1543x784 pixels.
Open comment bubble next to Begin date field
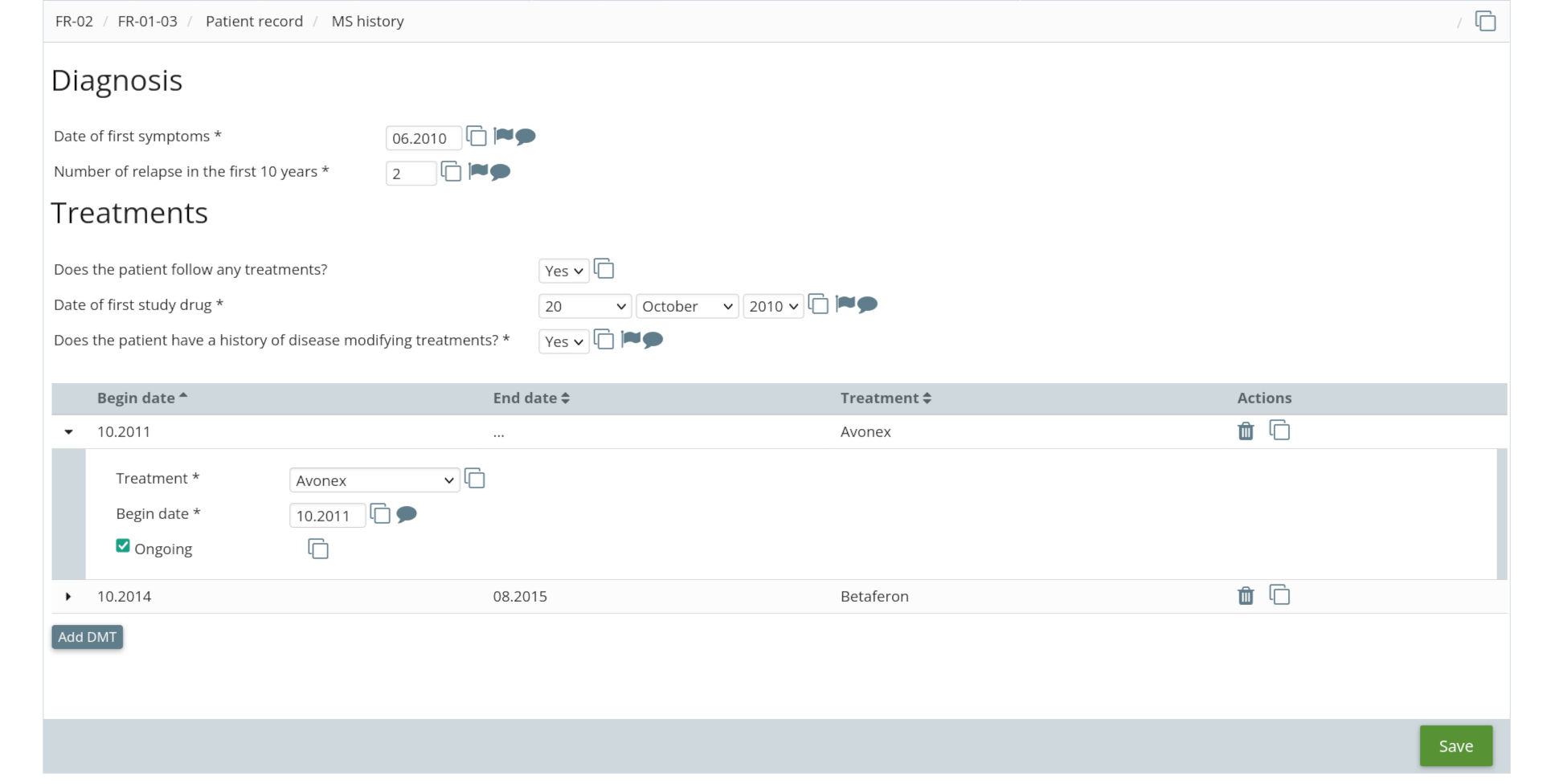click(x=407, y=514)
